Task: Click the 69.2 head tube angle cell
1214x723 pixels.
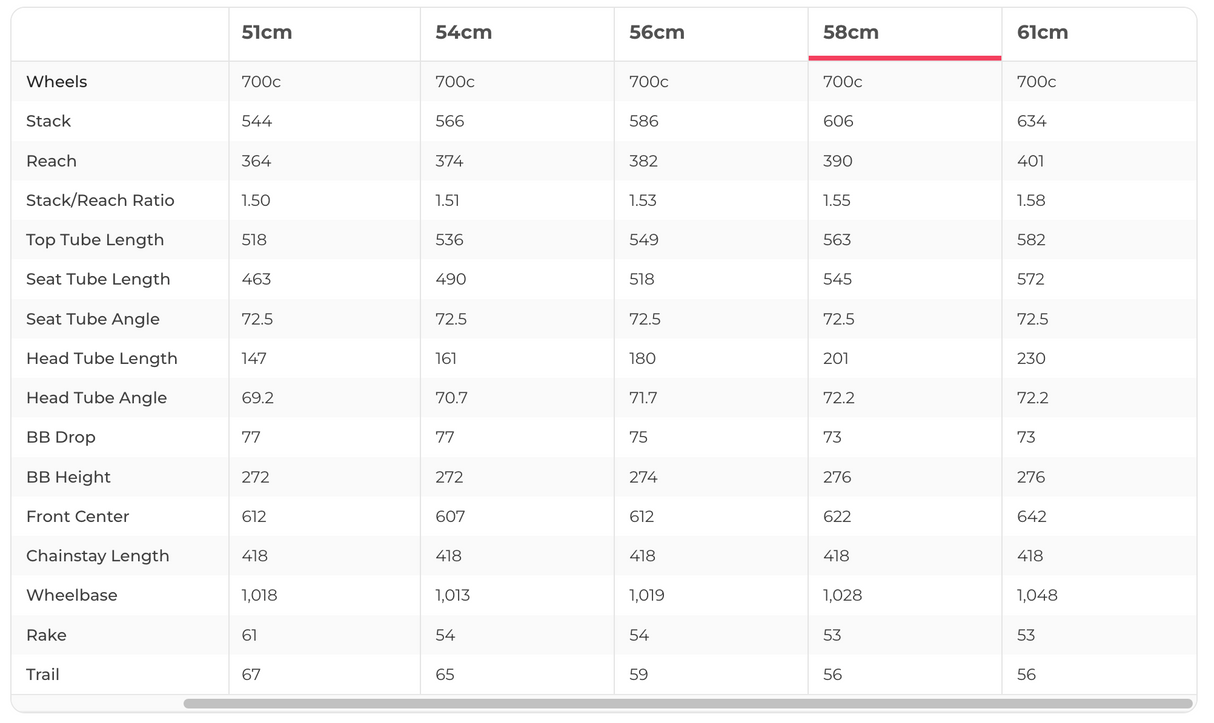Action: [258, 398]
